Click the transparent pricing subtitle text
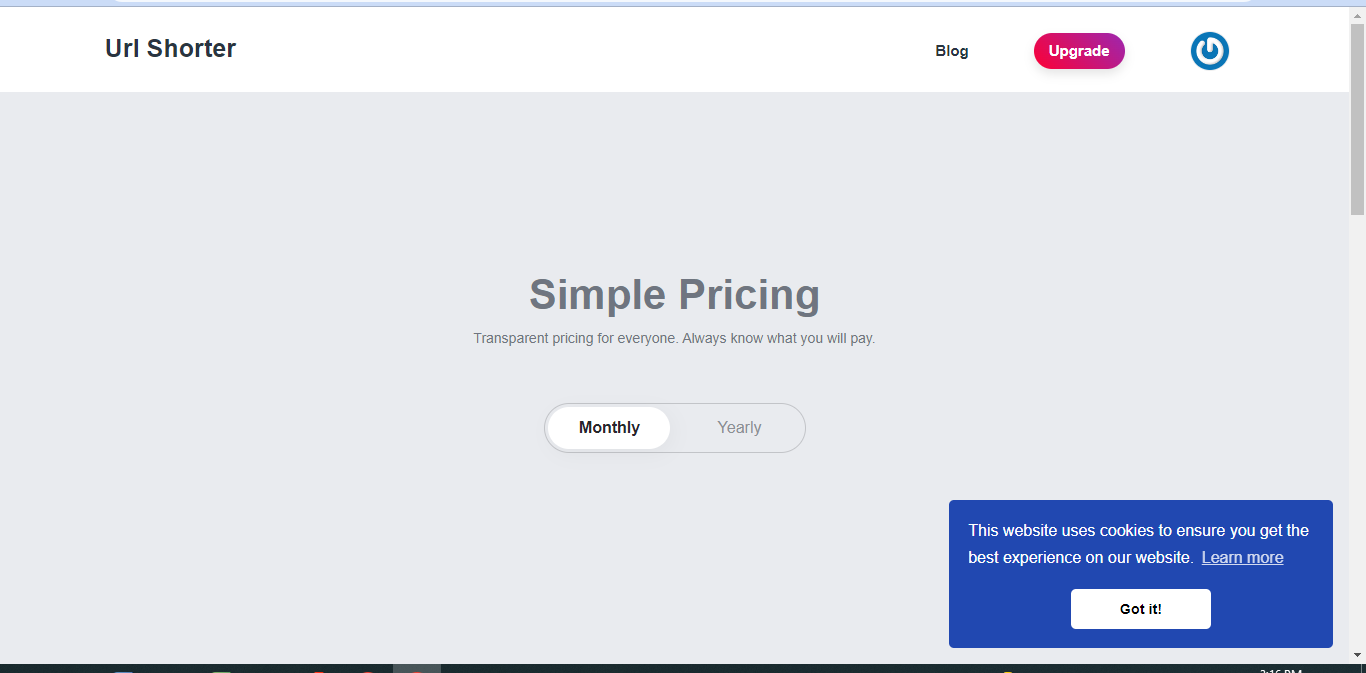 tap(674, 339)
